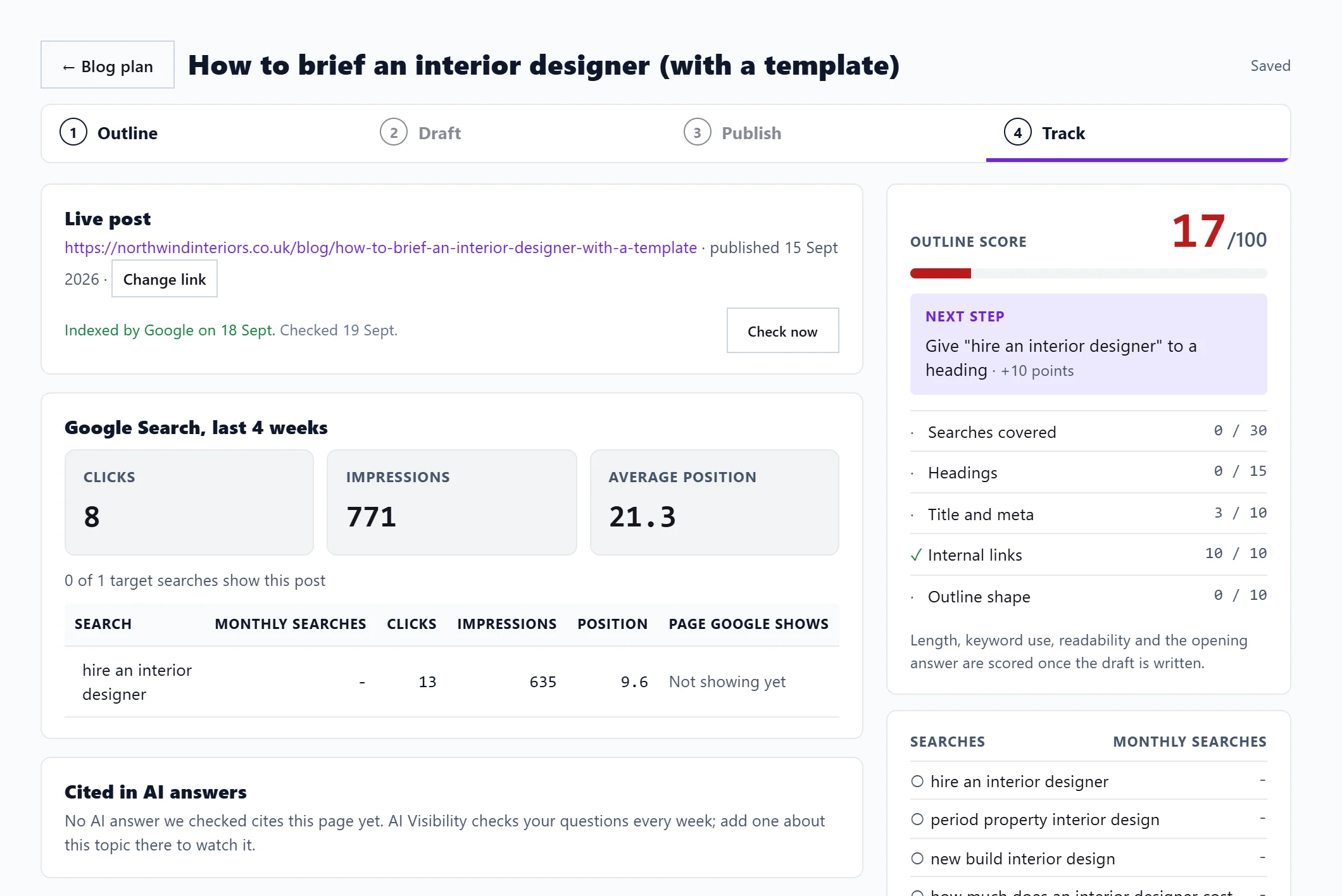This screenshot has width=1342, height=896.
Task: Click 'hire an interior designer' table row
Action: pos(451,682)
